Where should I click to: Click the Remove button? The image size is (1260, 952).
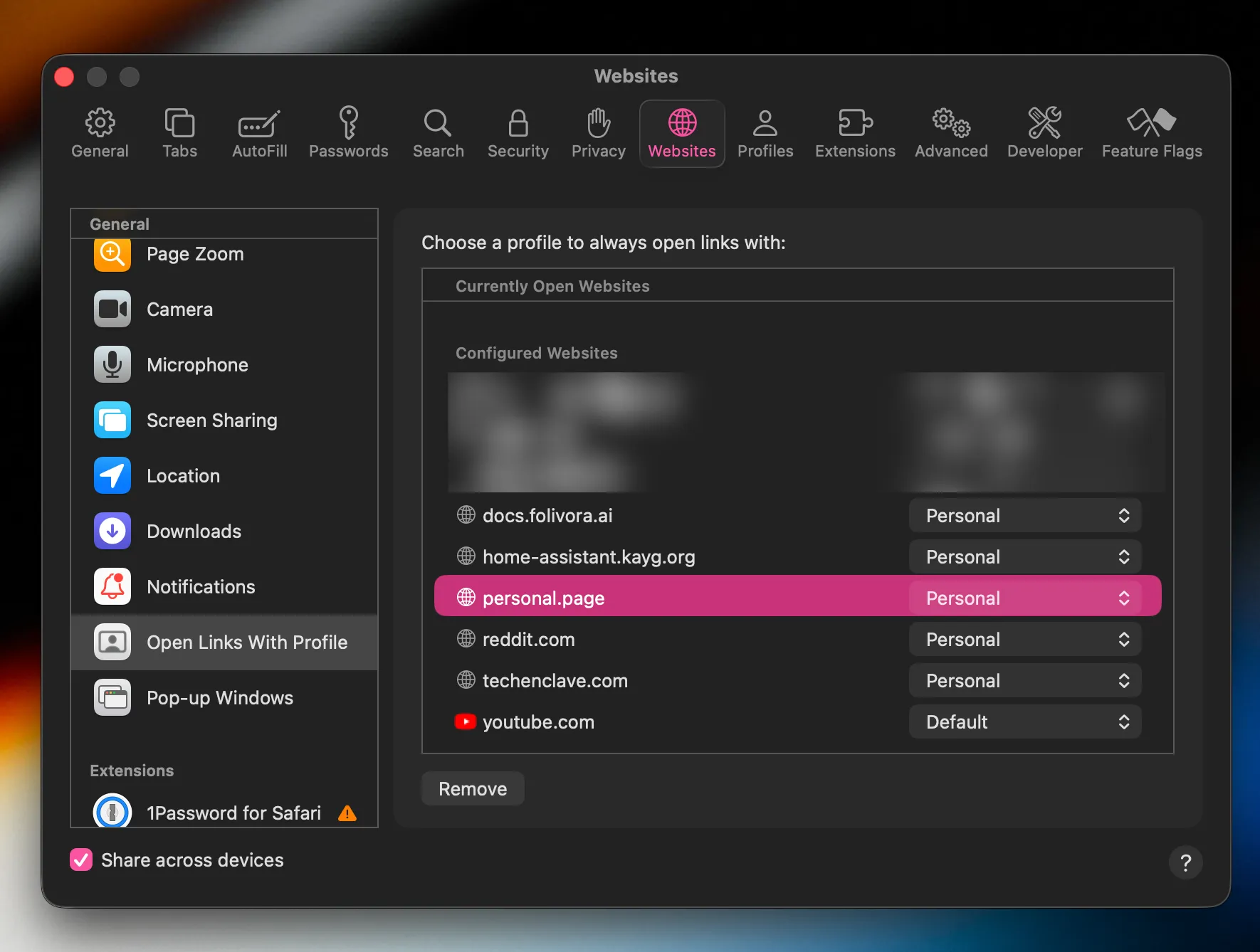coord(472,788)
